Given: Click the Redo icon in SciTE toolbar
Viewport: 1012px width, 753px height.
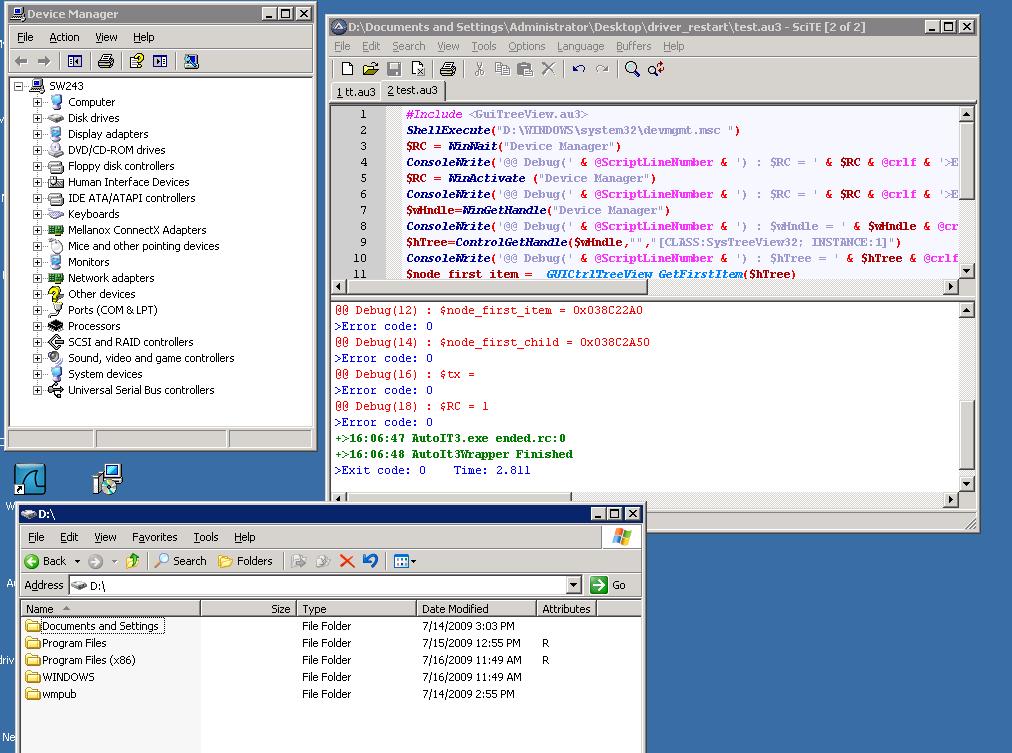Looking at the screenshot, I should tap(602, 69).
